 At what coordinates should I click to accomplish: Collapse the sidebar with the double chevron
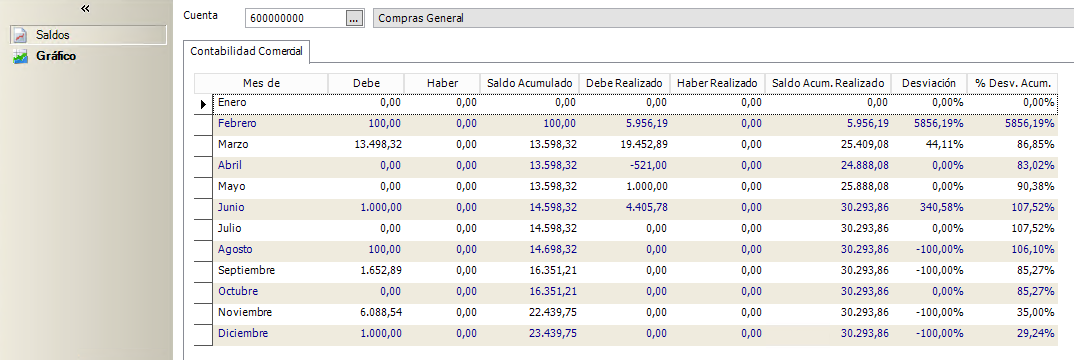pyautogui.click(x=86, y=9)
